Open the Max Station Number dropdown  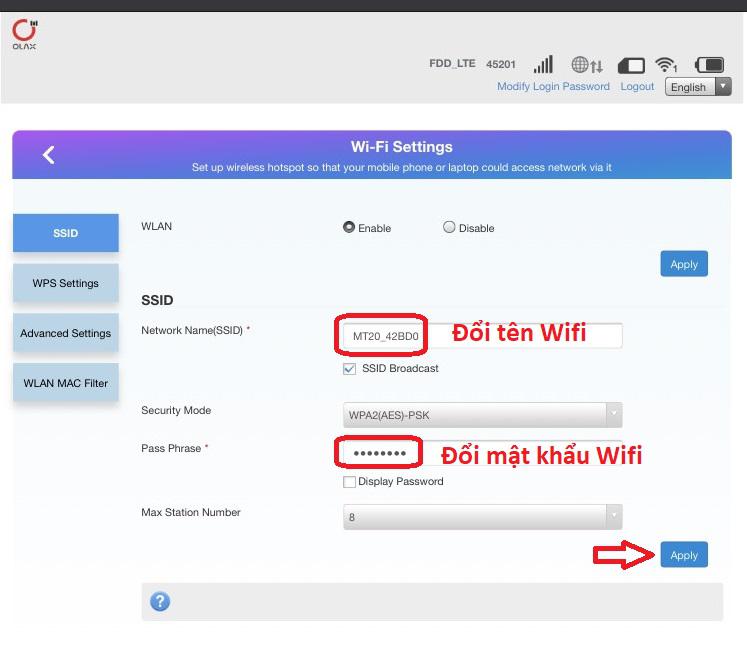coord(483,517)
